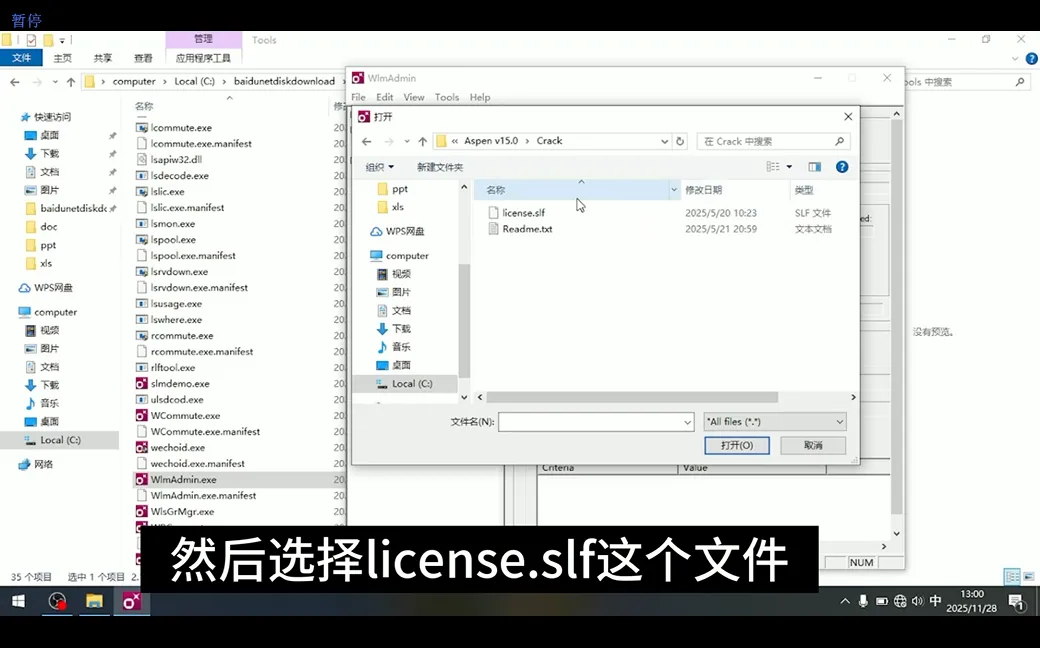Click WlmAdmin taskbar icon
1040x648 pixels.
click(x=131, y=602)
